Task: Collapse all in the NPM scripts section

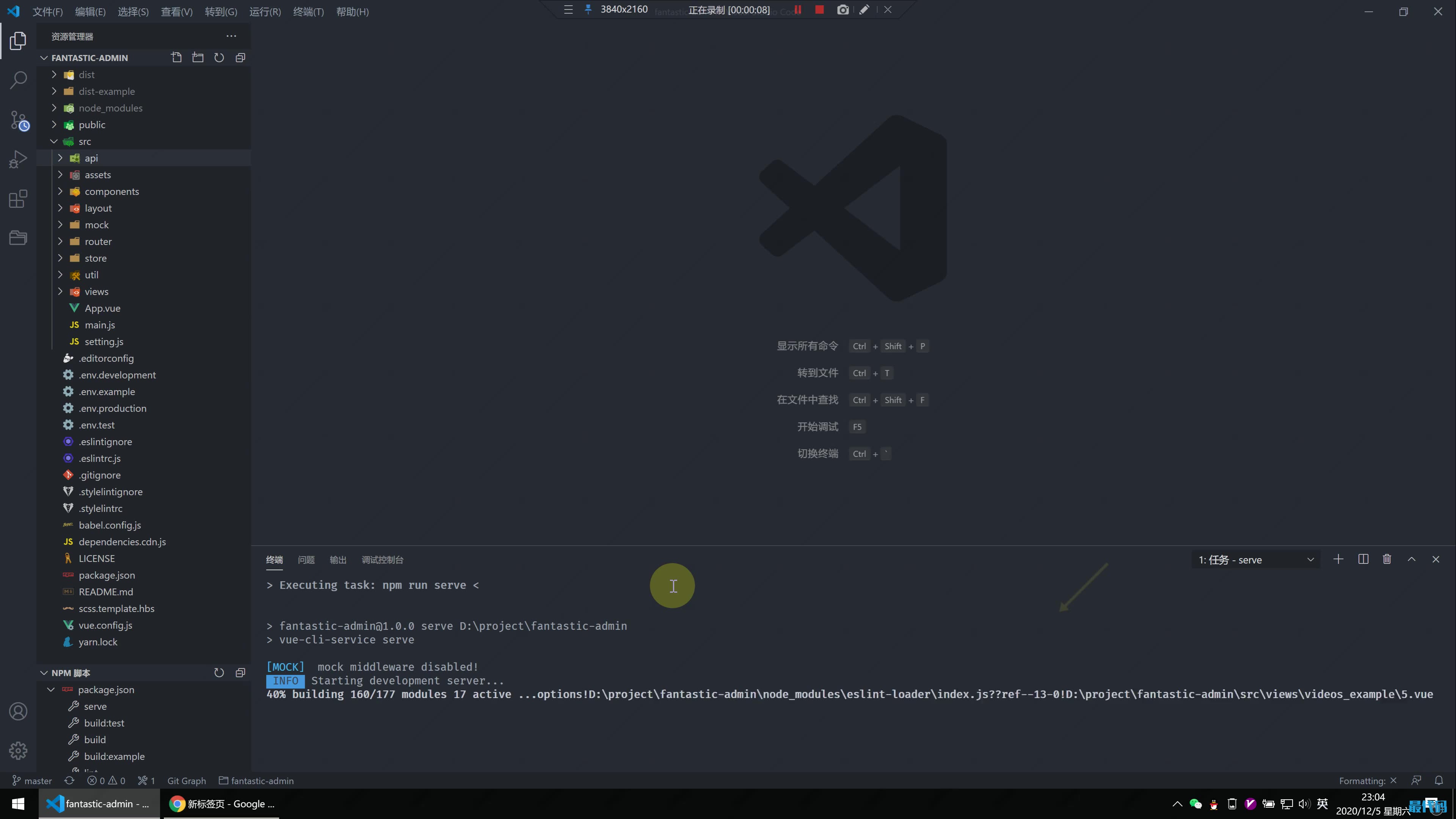Action: [x=240, y=673]
